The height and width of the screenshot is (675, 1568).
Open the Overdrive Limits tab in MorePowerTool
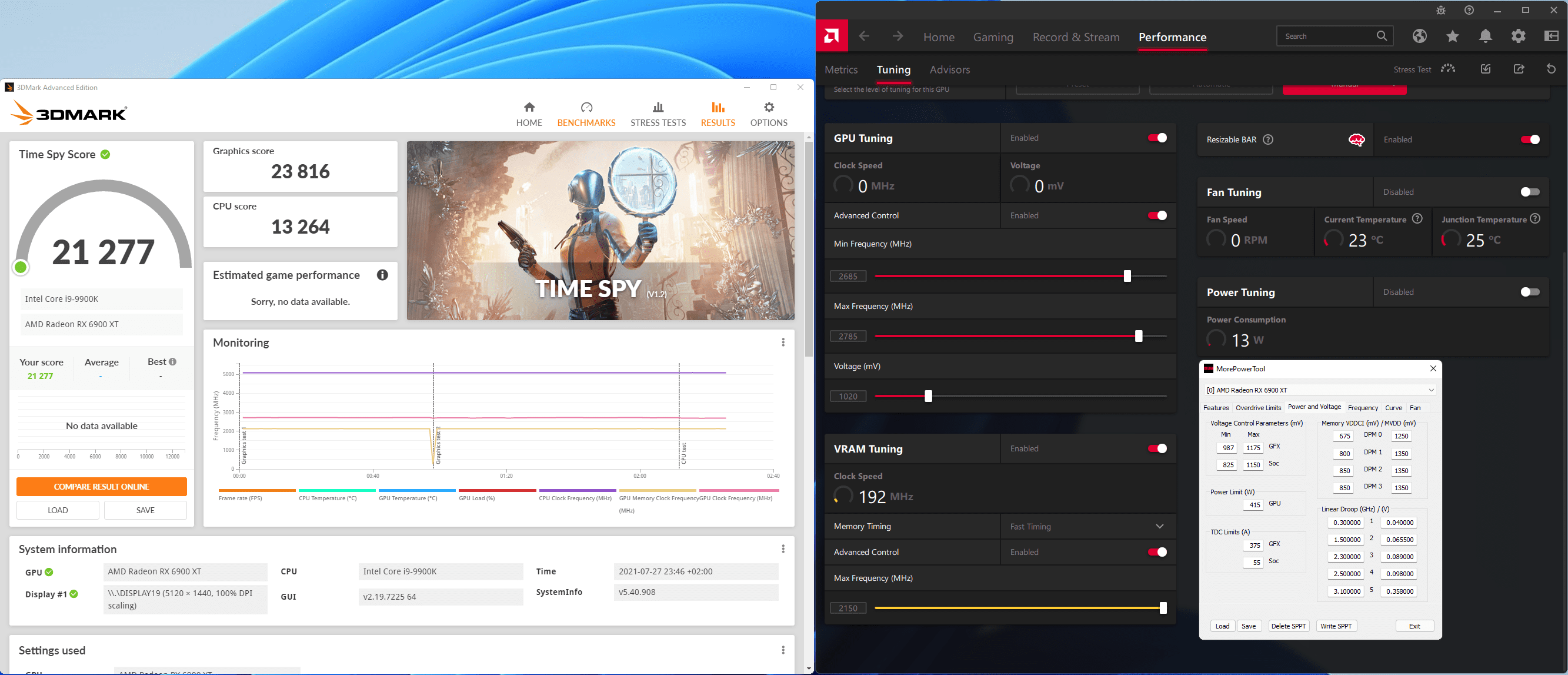pos(1257,408)
